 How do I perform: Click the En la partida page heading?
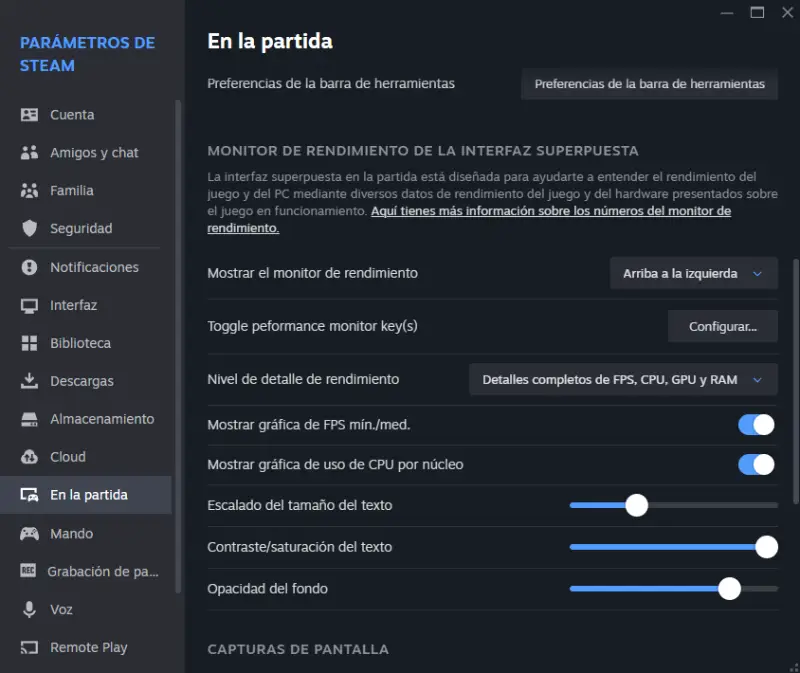coord(270,41)
